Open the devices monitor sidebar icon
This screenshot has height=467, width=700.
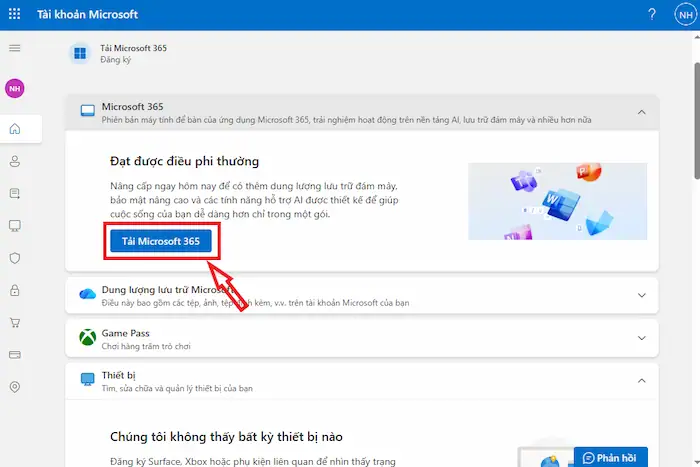click(15, 226)
